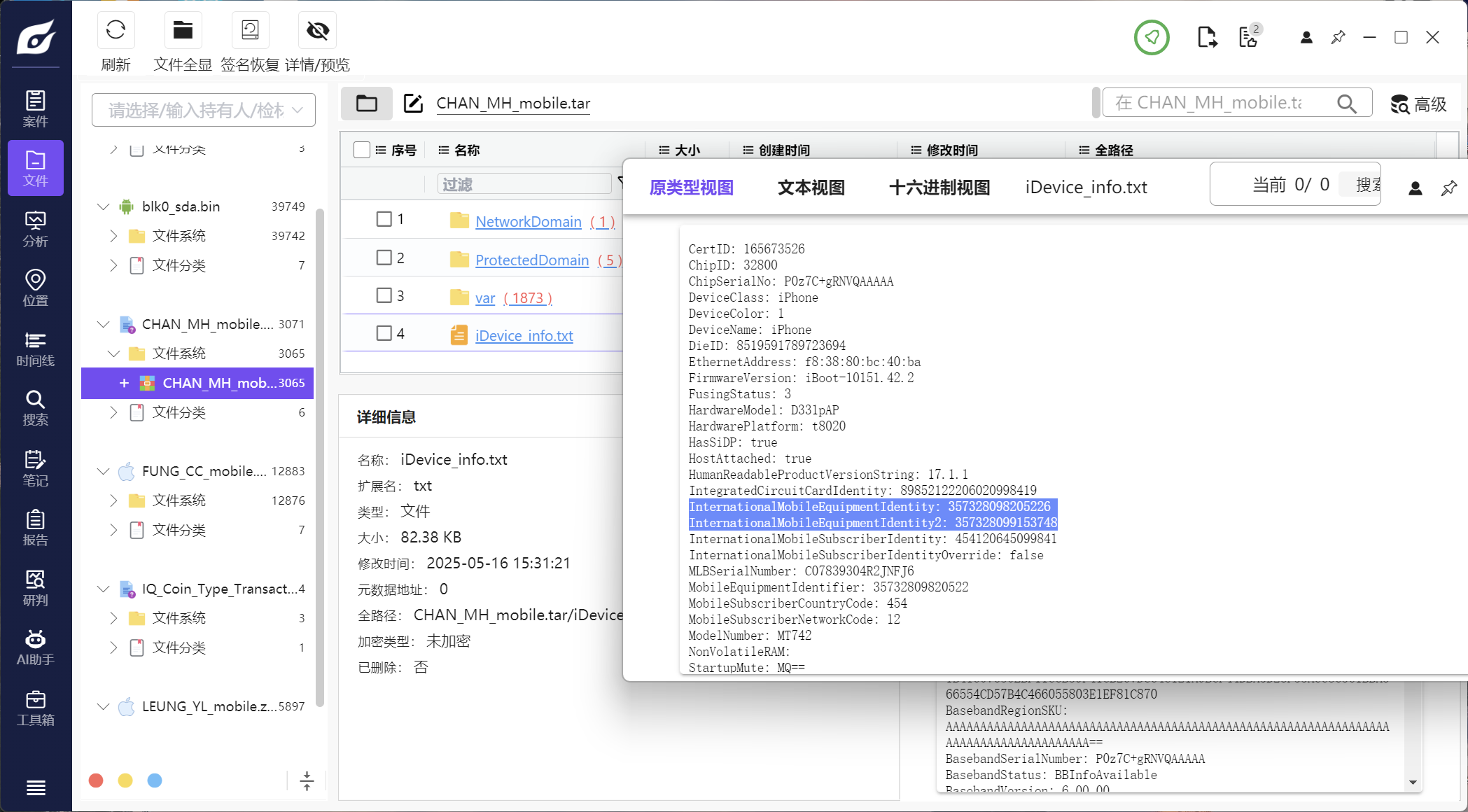Screen dimensions: 1468x812
Task: Click the red color dot at panel bottom
Action: tap(96, 780)
